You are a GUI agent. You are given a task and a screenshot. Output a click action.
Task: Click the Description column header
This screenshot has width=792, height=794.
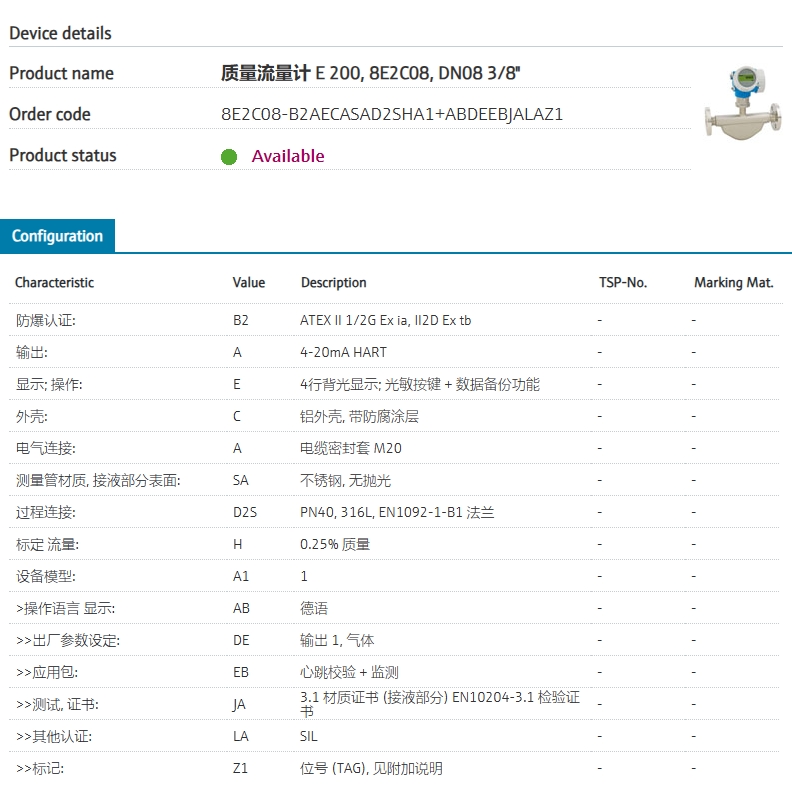coord(333,283)
